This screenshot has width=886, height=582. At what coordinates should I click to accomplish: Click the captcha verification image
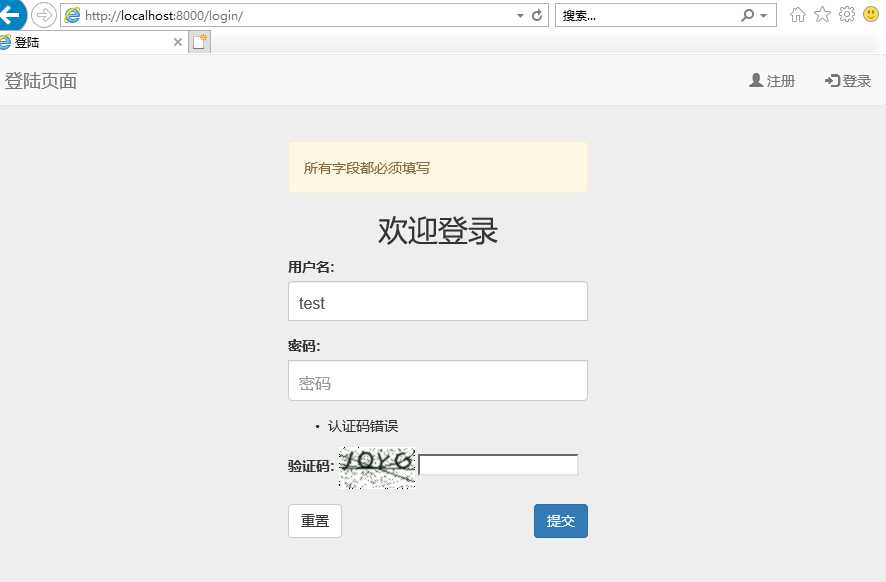point(377,465)
